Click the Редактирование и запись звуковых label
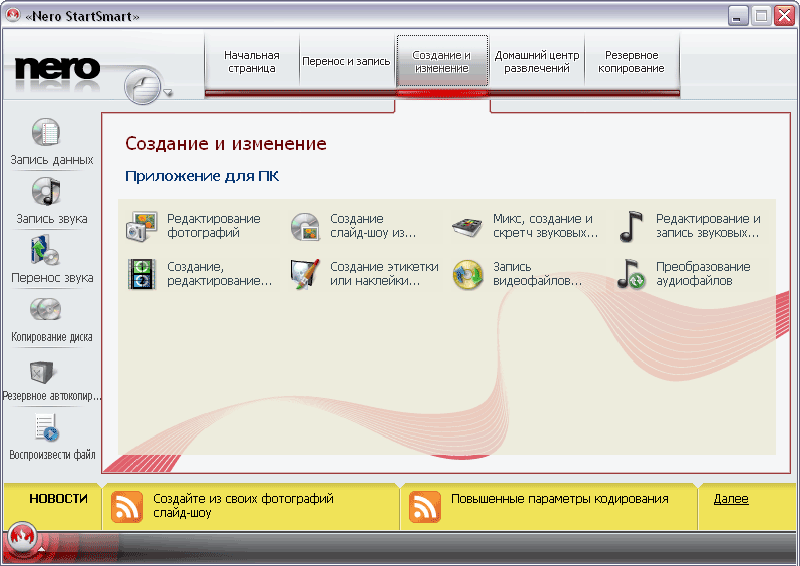 [x=708, y=226]
